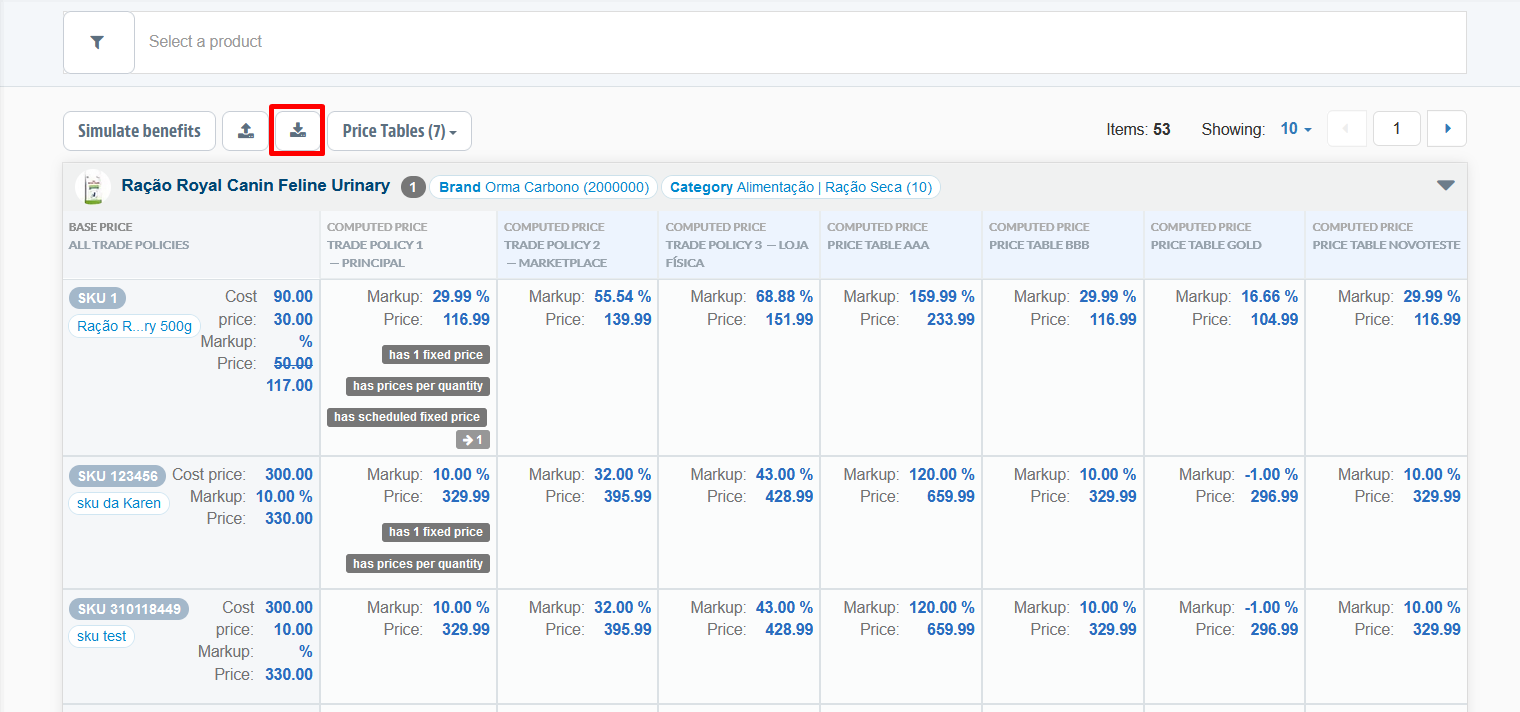Open the Price Tables (7) dropdown
This screenshot has height=712, width=1520.
coord(399,131)
